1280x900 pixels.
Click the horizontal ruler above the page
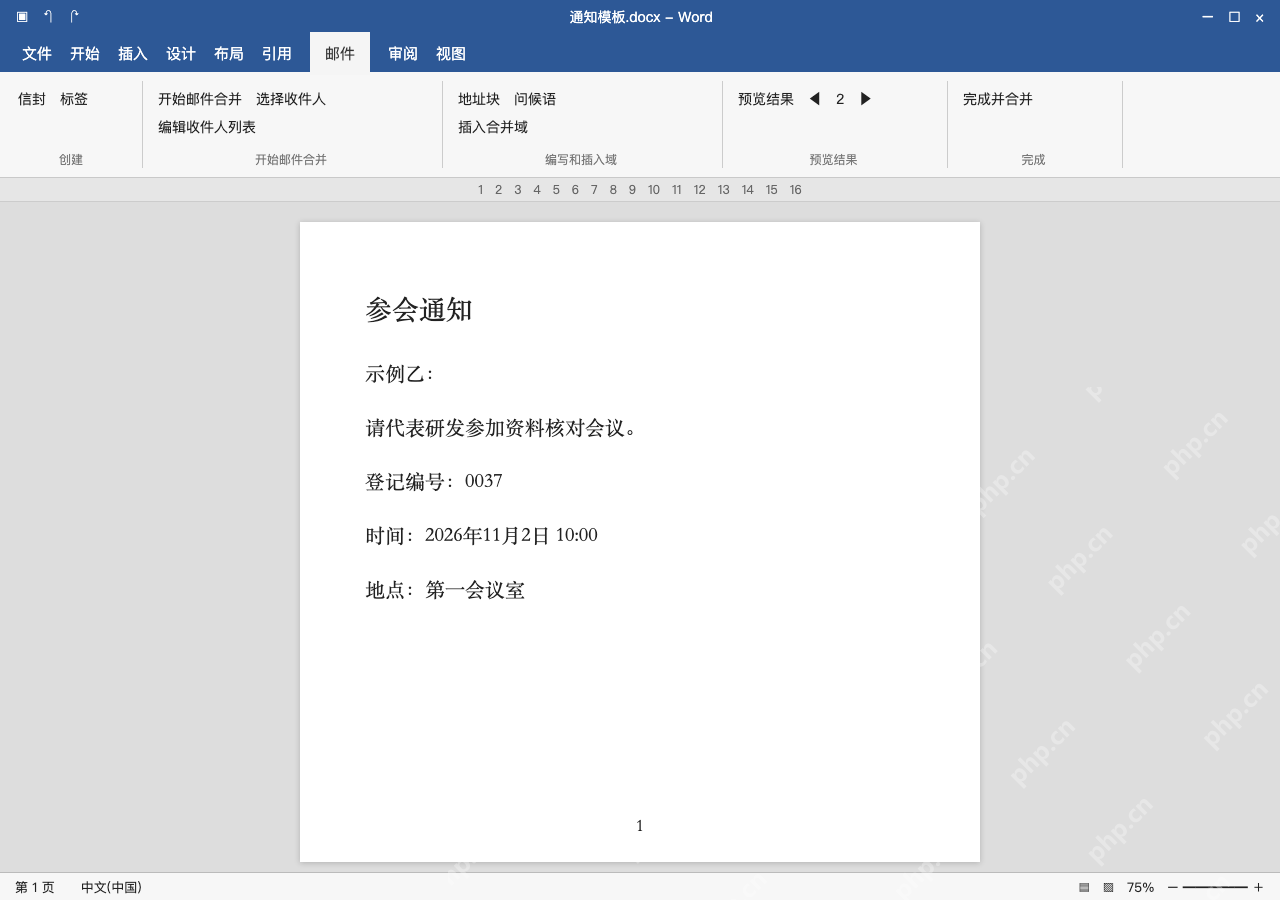(640, 190)
